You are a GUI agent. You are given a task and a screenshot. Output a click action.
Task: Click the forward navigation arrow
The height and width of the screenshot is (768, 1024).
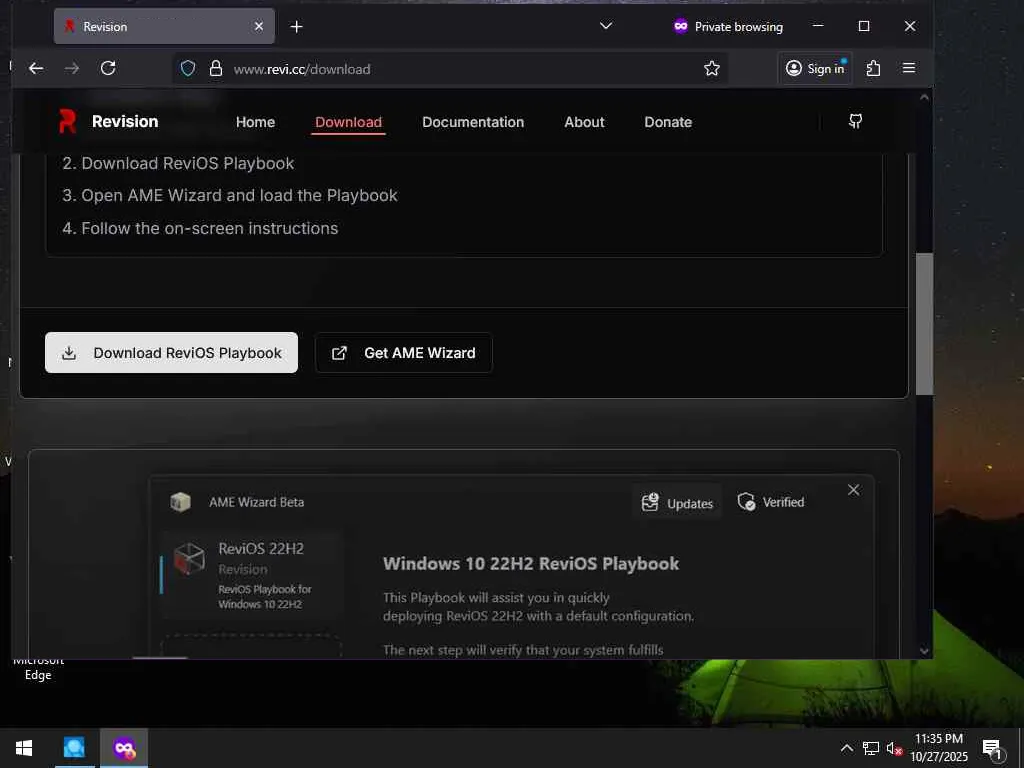click(x=72, y=69)
